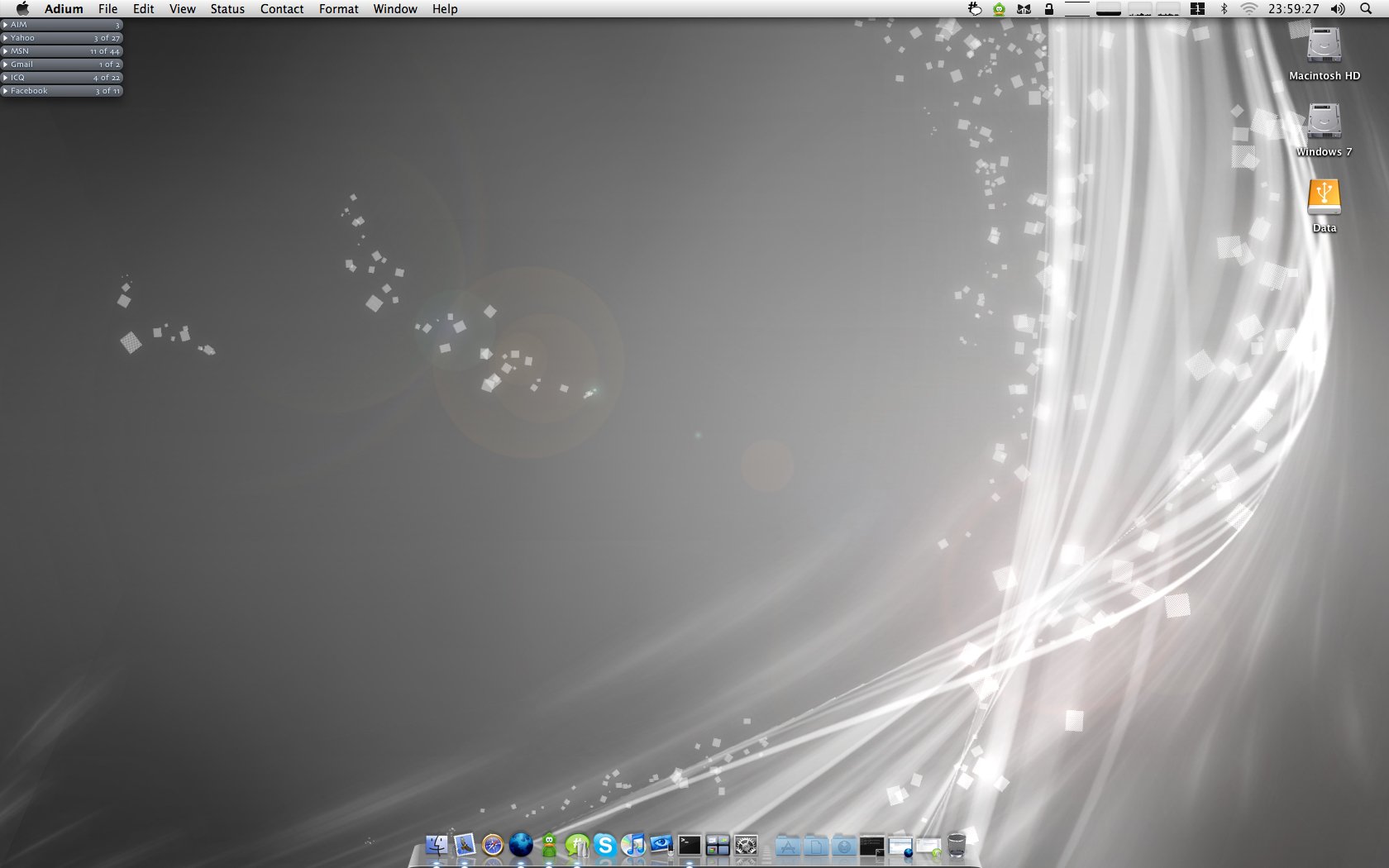This screenshot has width=1389, height=868.
Task: Open the Mail stamp icon in dock
Action: tap(465, 845)
